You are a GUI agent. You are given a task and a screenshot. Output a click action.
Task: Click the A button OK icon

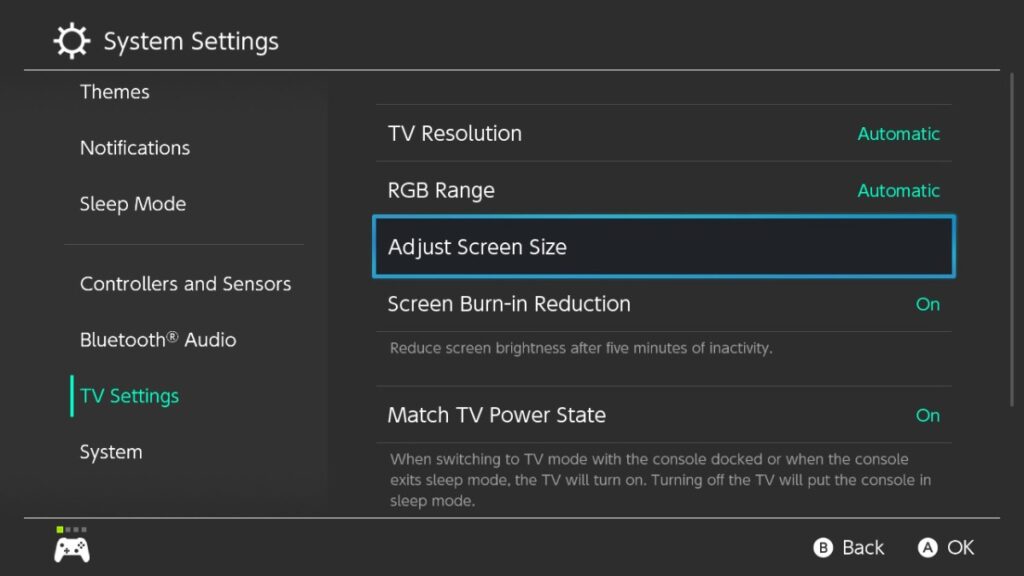(927, 547)
